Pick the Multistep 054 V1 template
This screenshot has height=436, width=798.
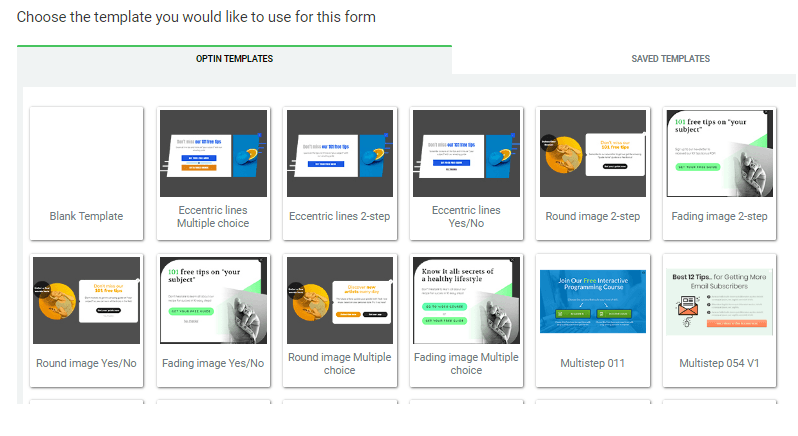click(x=719, y=300)
